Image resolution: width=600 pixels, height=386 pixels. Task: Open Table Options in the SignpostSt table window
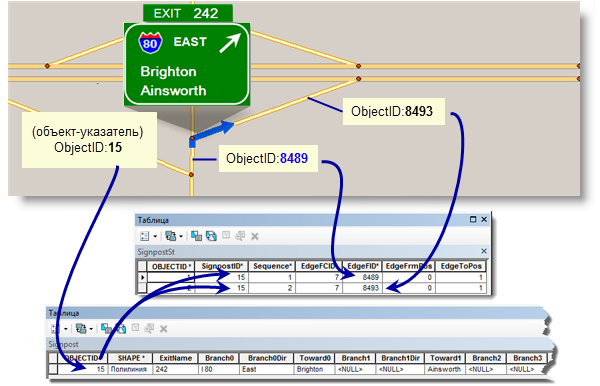point(144,236)
